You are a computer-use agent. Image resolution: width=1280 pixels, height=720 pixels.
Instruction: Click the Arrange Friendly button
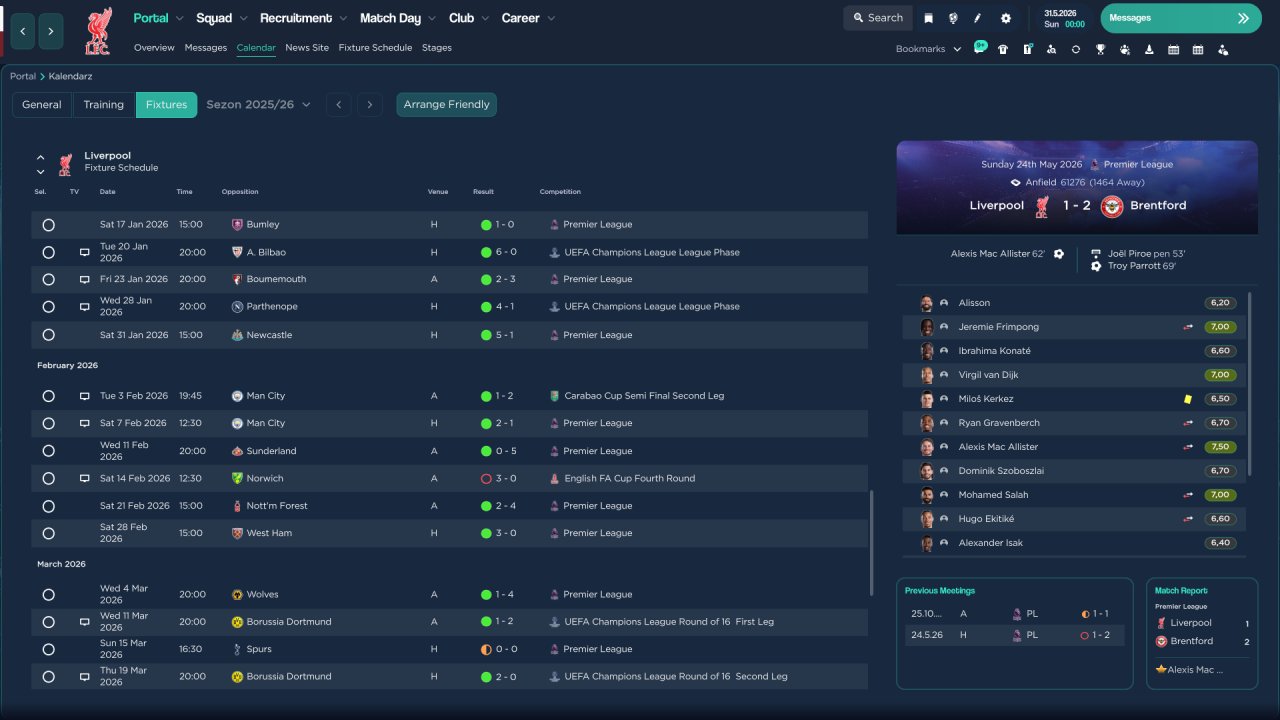446,105
